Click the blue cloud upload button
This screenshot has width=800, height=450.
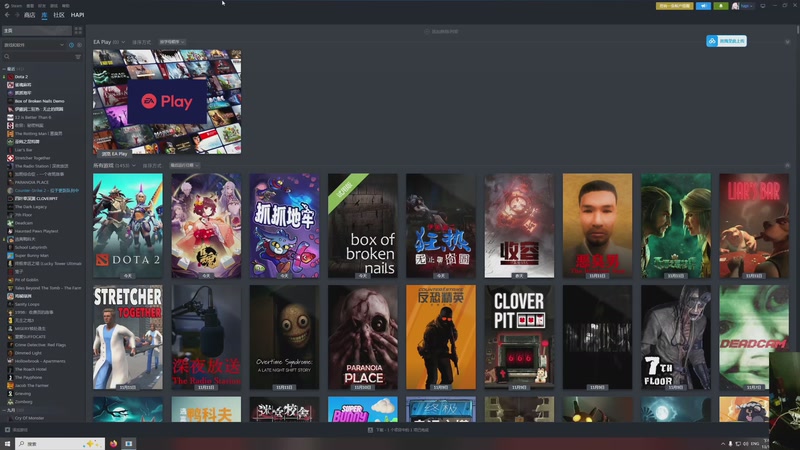tap(726, 41)
